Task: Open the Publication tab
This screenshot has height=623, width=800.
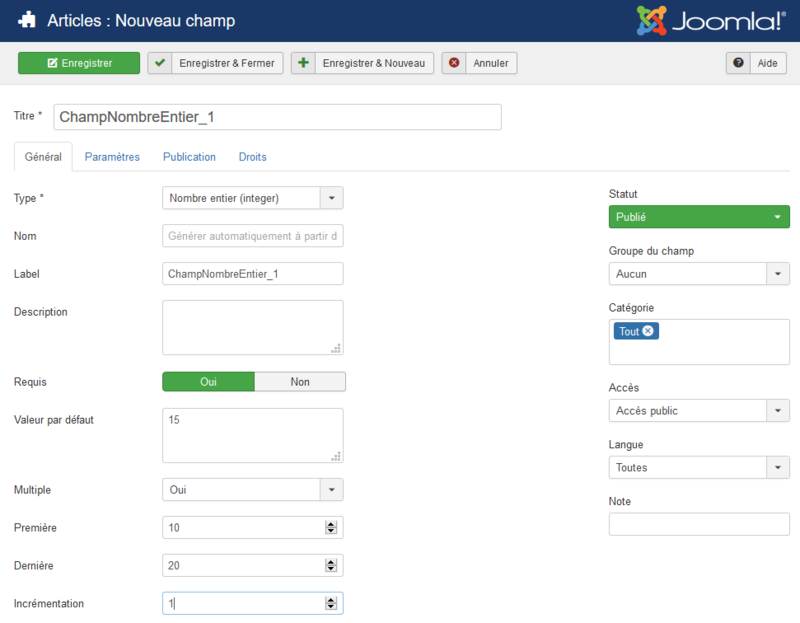Action: (189, 157)
